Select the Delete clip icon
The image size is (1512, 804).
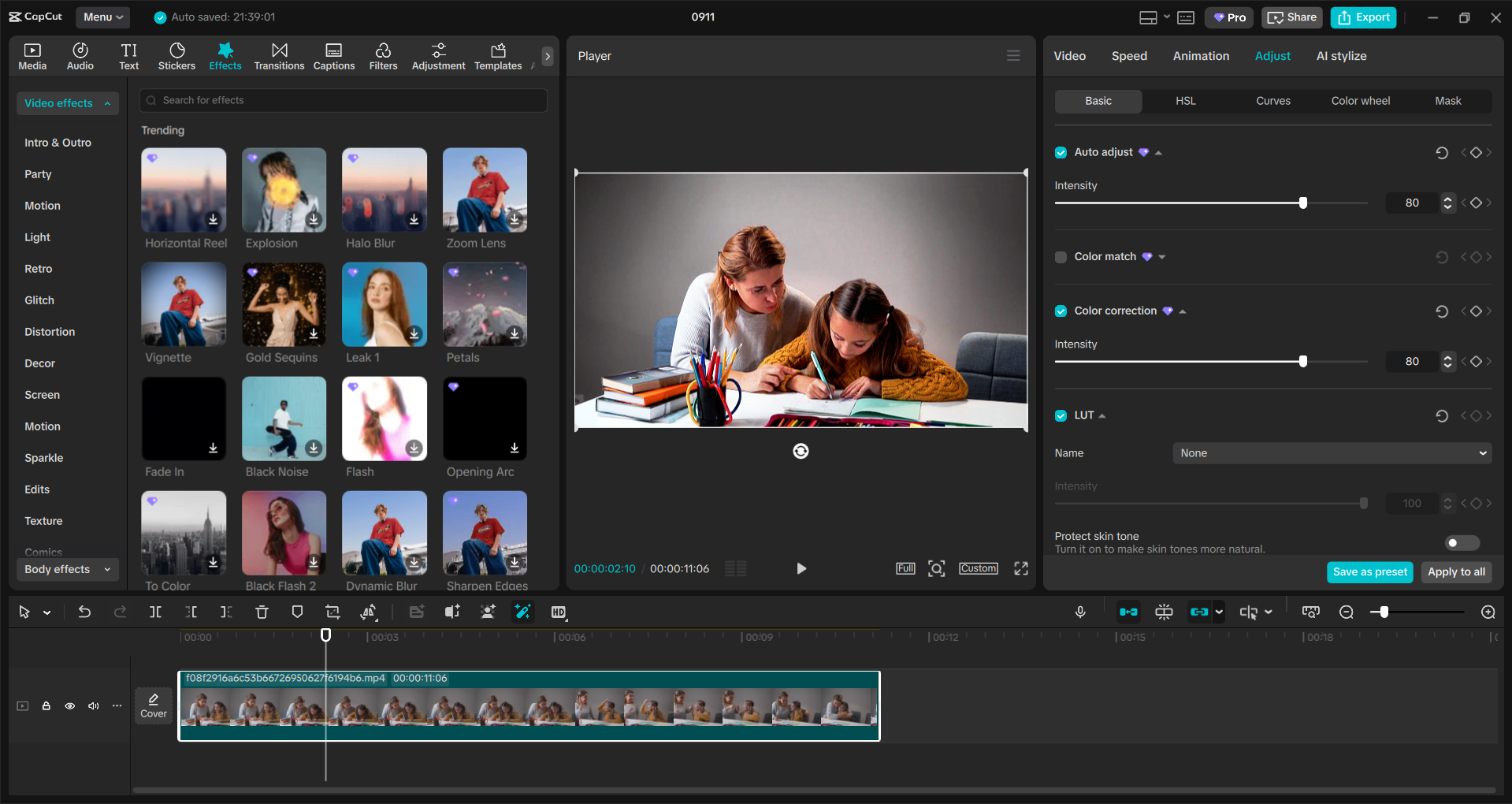click(x=262, y=612)
